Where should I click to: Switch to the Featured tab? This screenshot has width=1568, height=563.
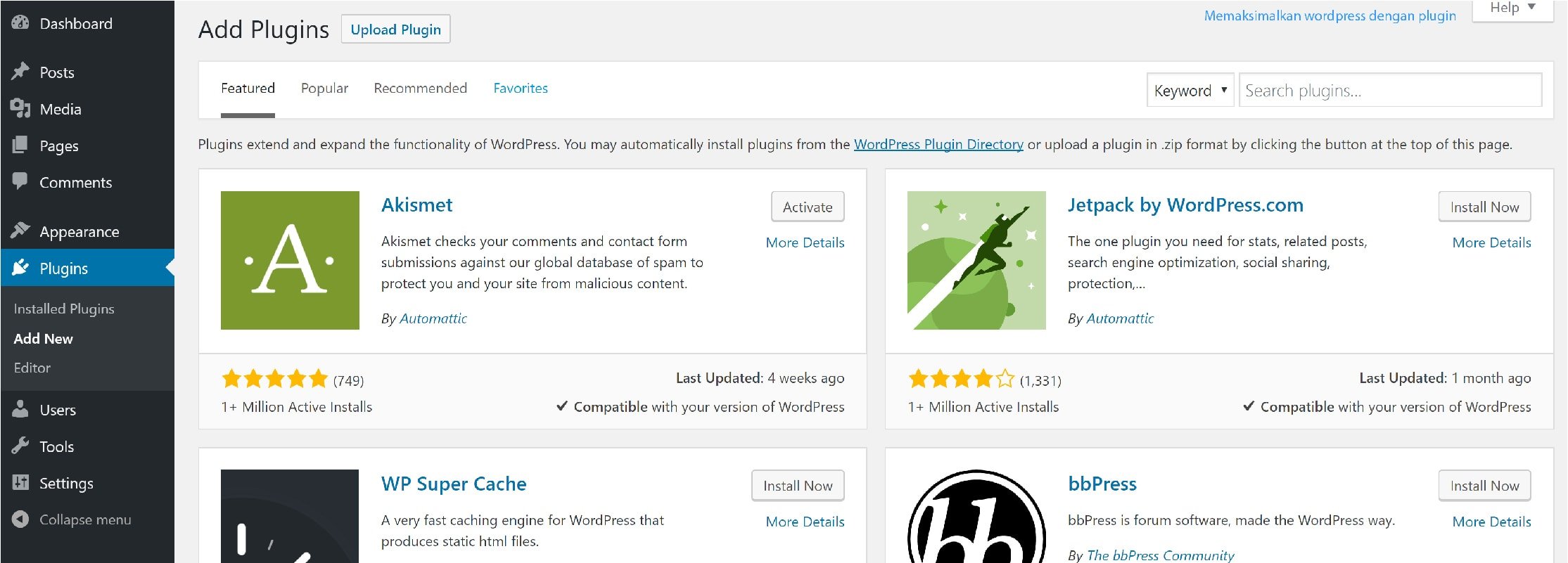pos(248,89)
